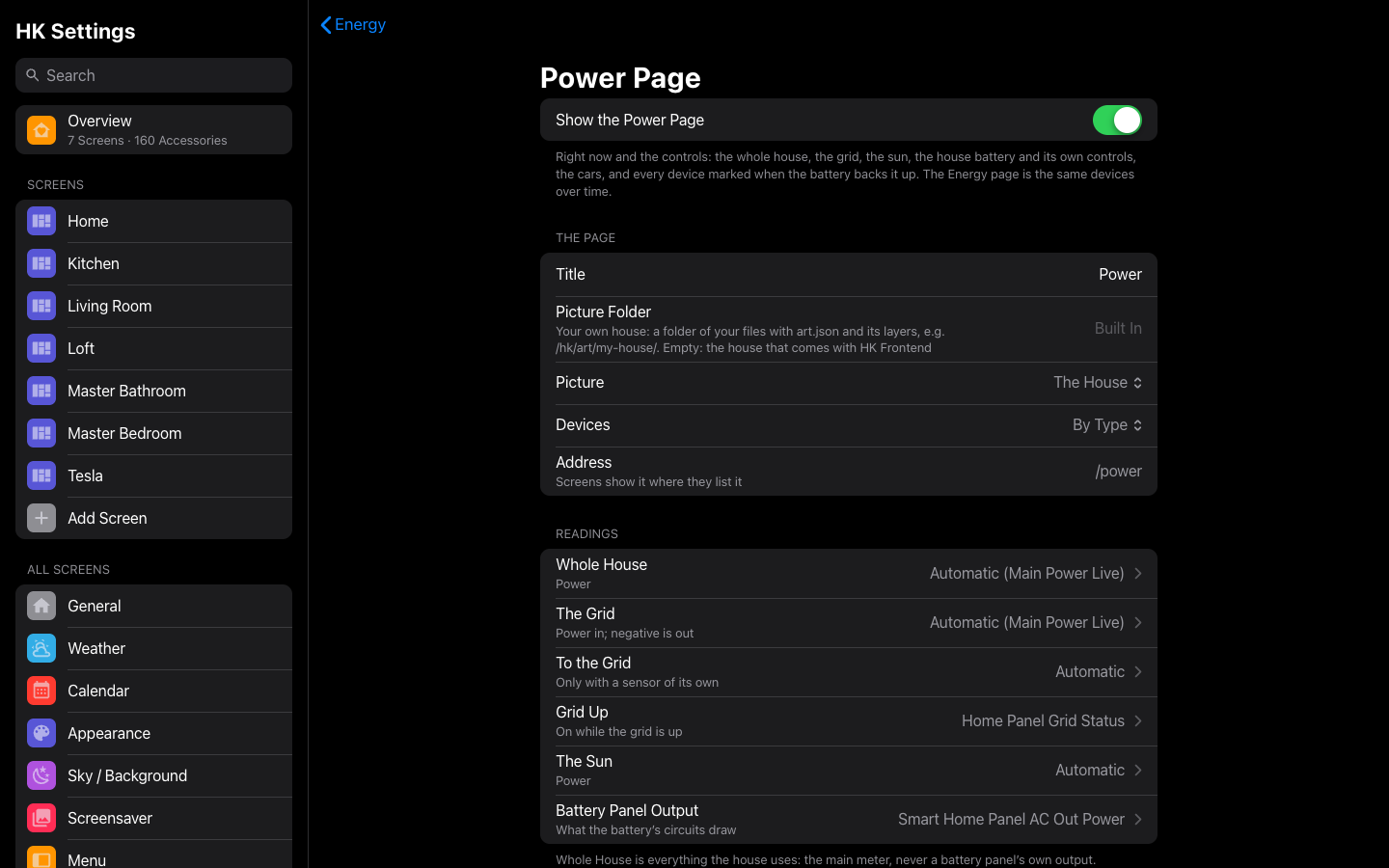Click the Tesla screen icon

coord(41,475)
